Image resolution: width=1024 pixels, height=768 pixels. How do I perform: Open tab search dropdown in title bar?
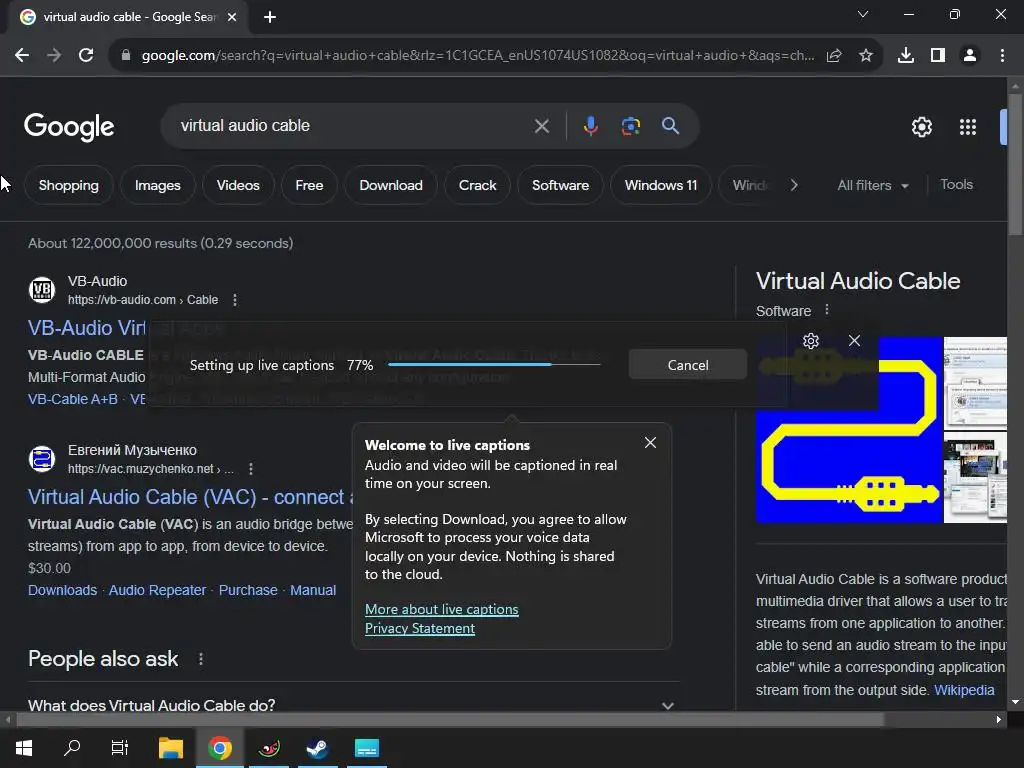(x=863, y=14)
